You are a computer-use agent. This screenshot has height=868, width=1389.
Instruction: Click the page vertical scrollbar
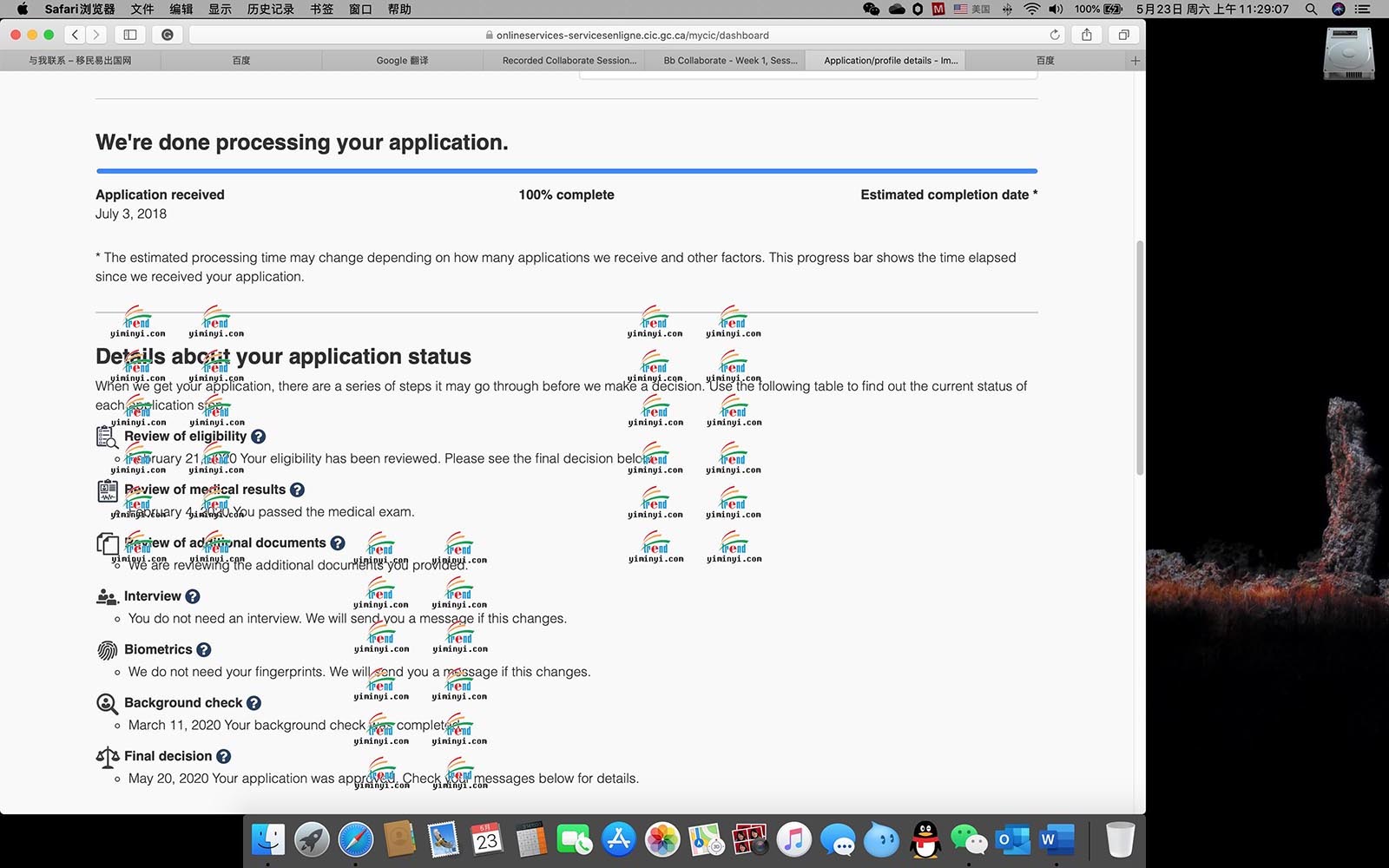pyautogui.click(x=1140, y=356)
